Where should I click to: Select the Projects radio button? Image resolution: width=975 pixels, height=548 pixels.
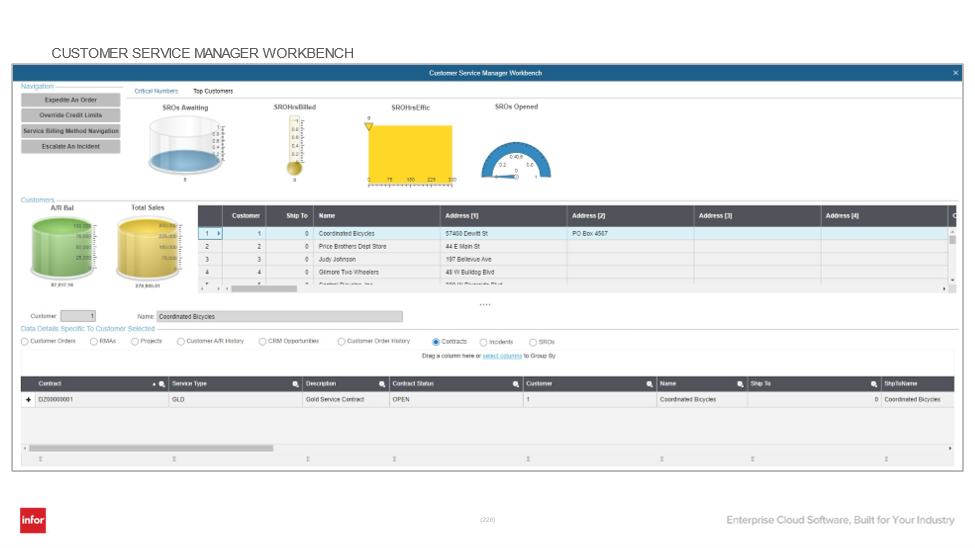tap(135, 341)
